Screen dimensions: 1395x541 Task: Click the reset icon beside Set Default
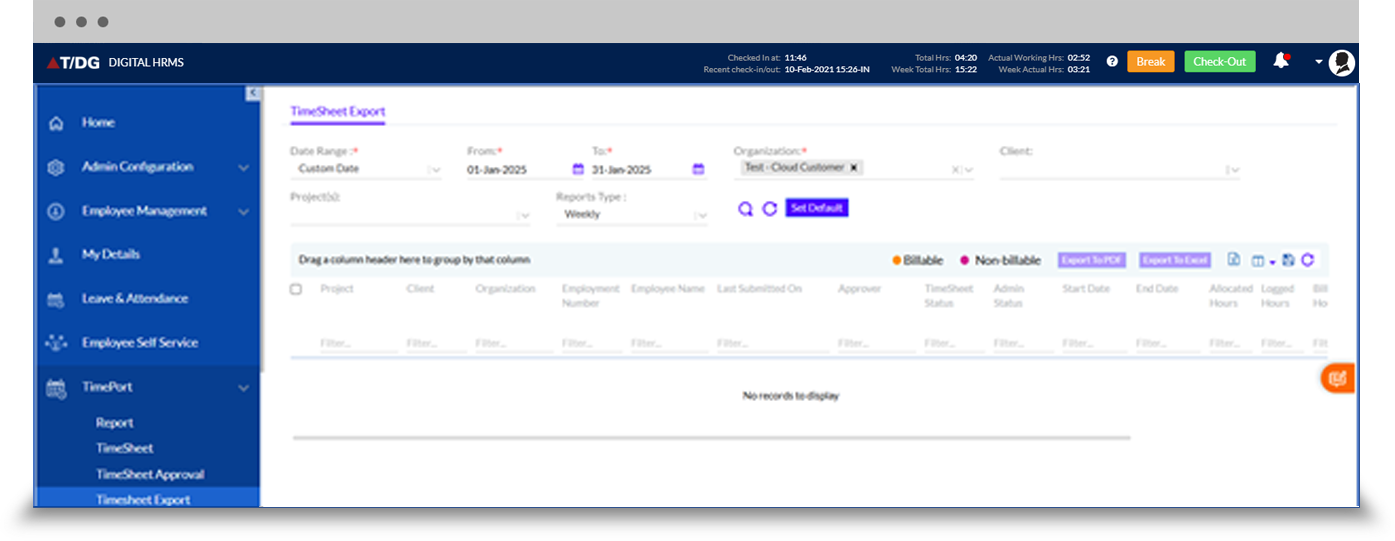click(x=769, y=208)
